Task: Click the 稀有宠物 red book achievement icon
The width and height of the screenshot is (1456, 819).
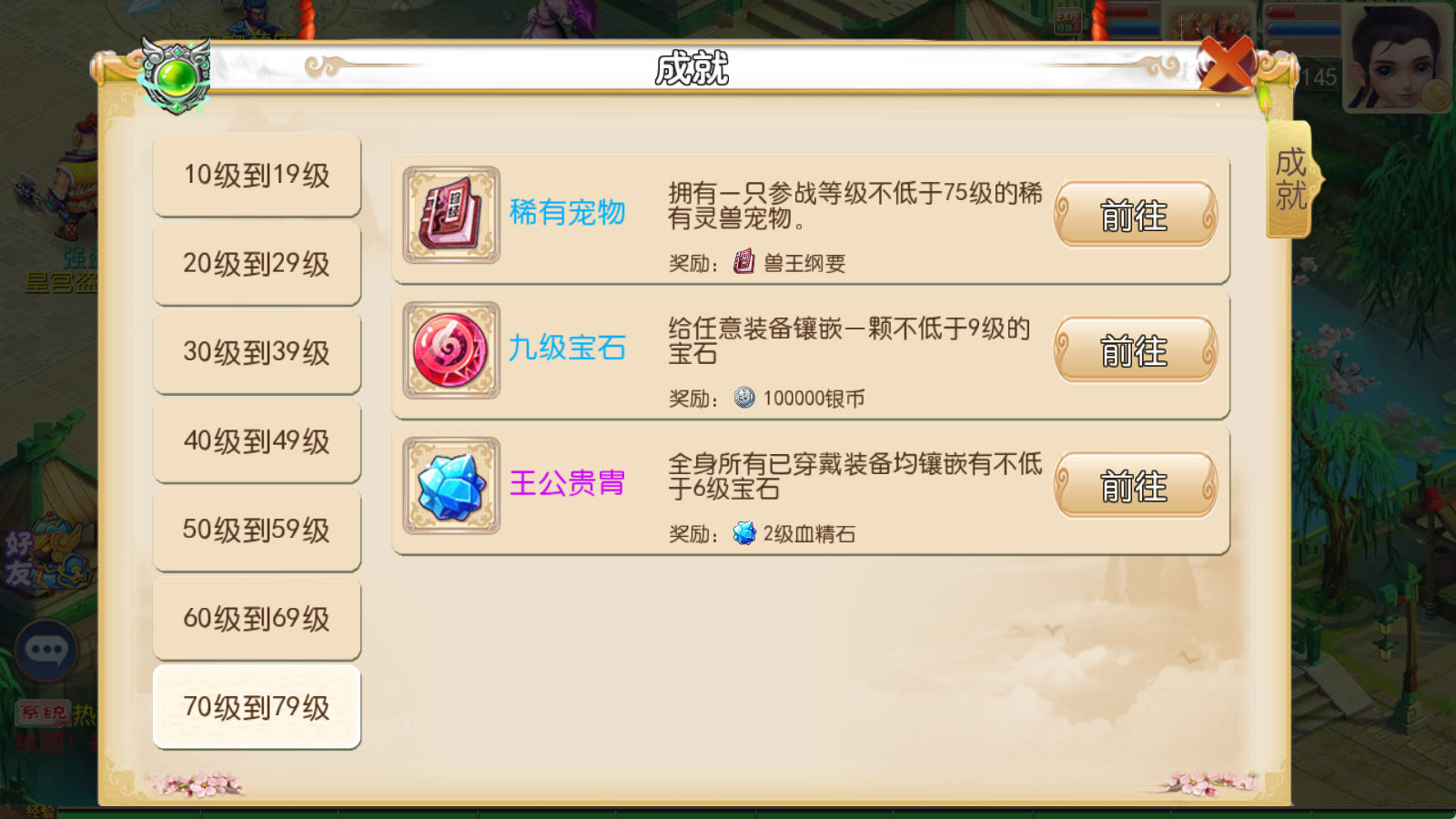Action: [451, 215]
